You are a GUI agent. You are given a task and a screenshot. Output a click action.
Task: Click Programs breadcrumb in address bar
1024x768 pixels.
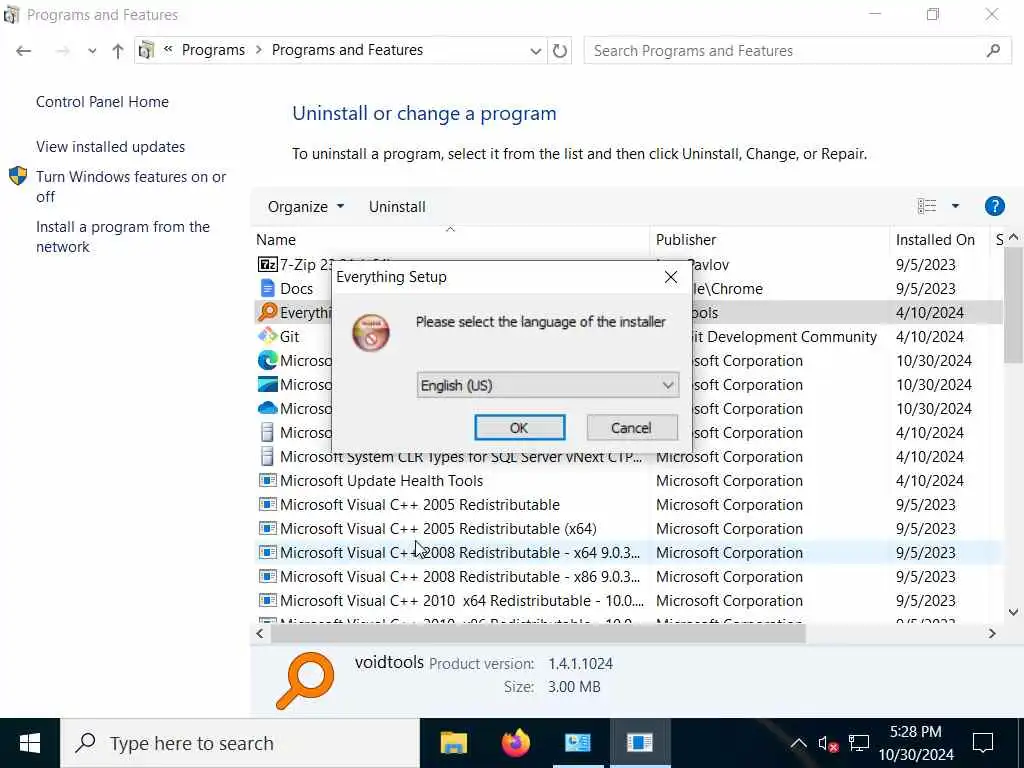[x=213, y=50]
